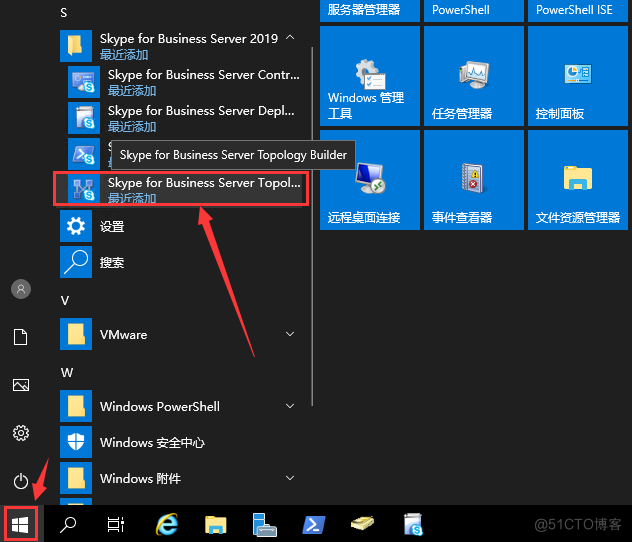This screenshot has width=632, height=542.
Task: Open the PowerShell ISE tile
Action: (578, 10)
